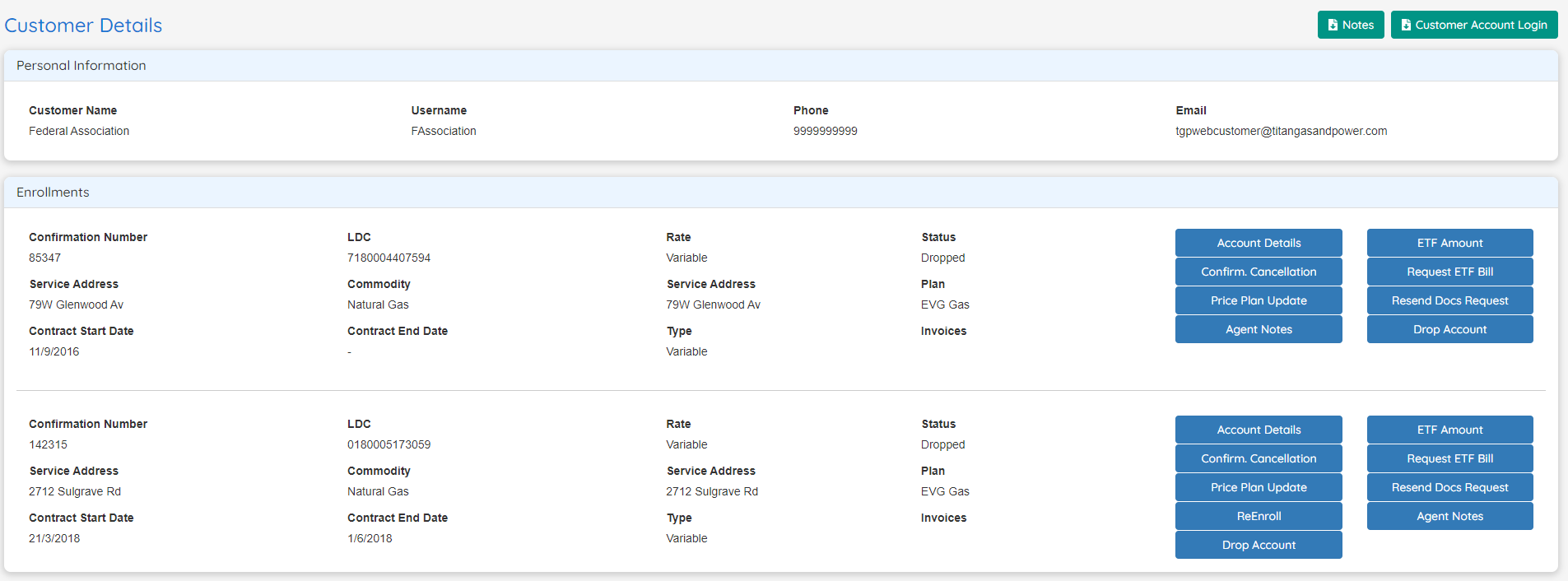Click the Customer Details page title
Viewport: 1568px width, 581px height.
83,26
